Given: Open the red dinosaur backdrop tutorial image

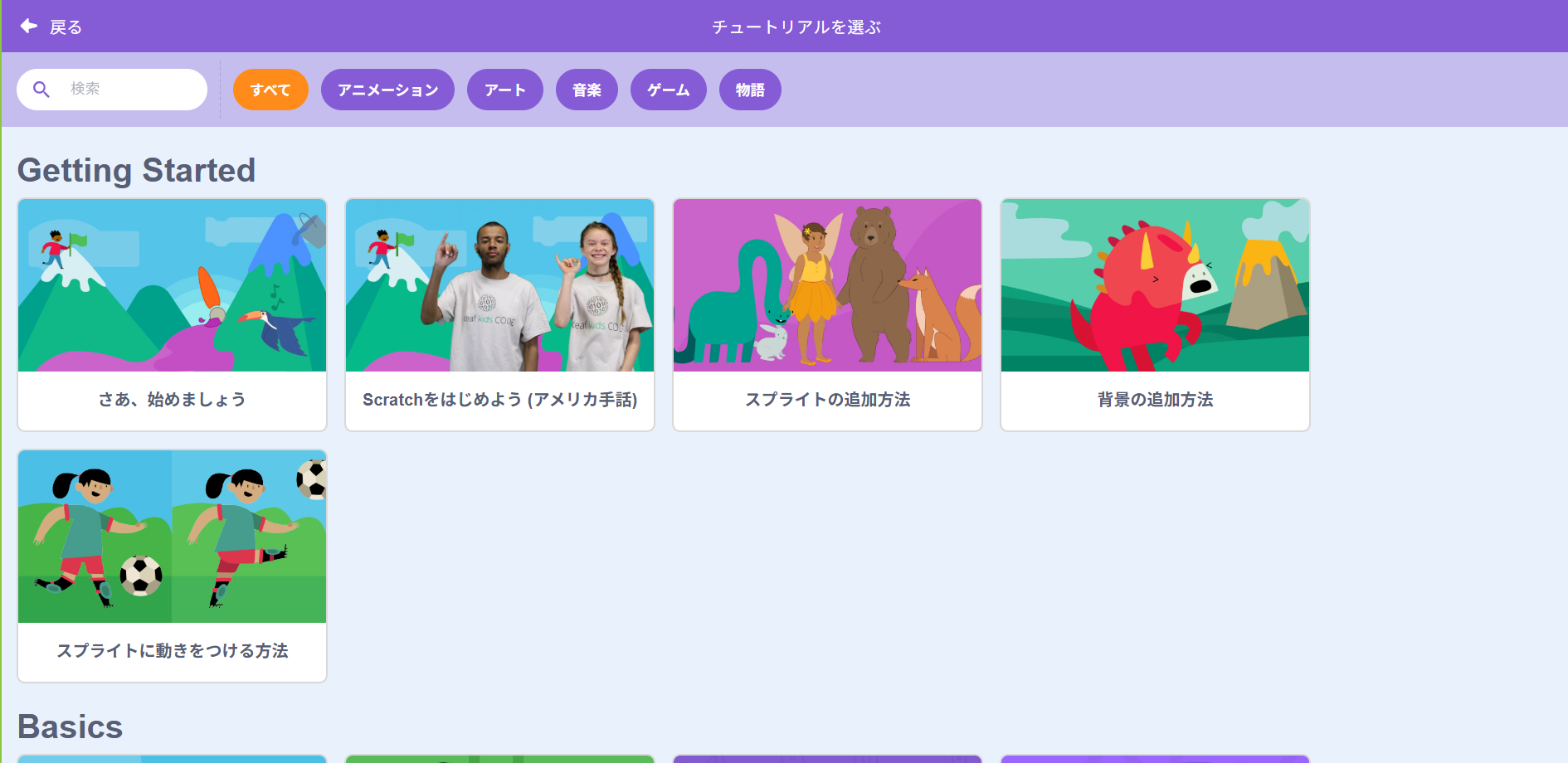Looking at the screenshot, I should click(1155, 285).
